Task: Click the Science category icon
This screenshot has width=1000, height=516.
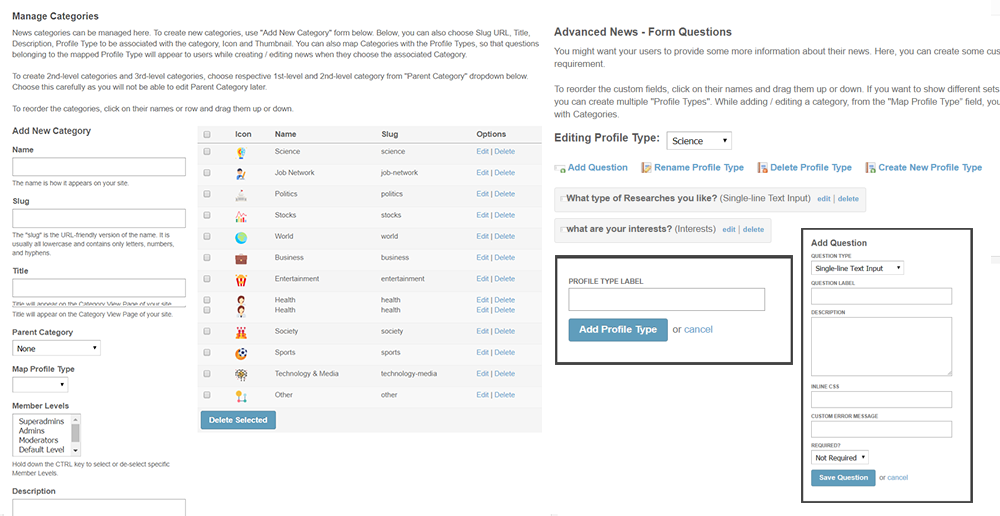Action: tap(241, 152)
